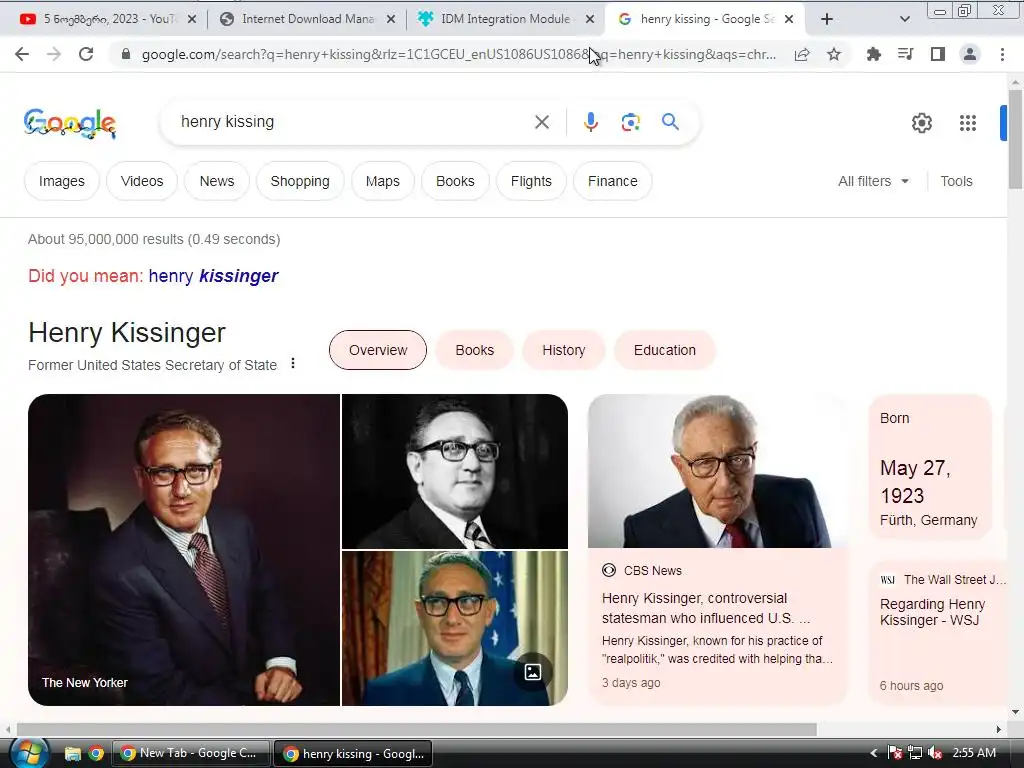
Task: Filter results by Shopping
Action: (300, 181)
